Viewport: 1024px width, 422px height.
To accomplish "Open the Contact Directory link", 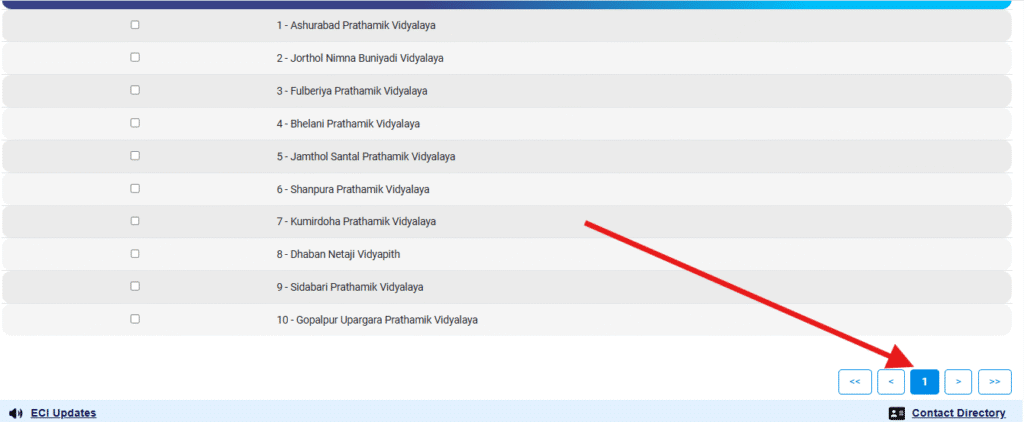I will [958, 413].
